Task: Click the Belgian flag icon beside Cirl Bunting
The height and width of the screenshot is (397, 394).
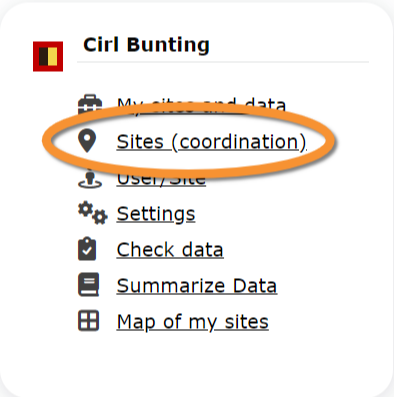Action: tap(48, 56)
